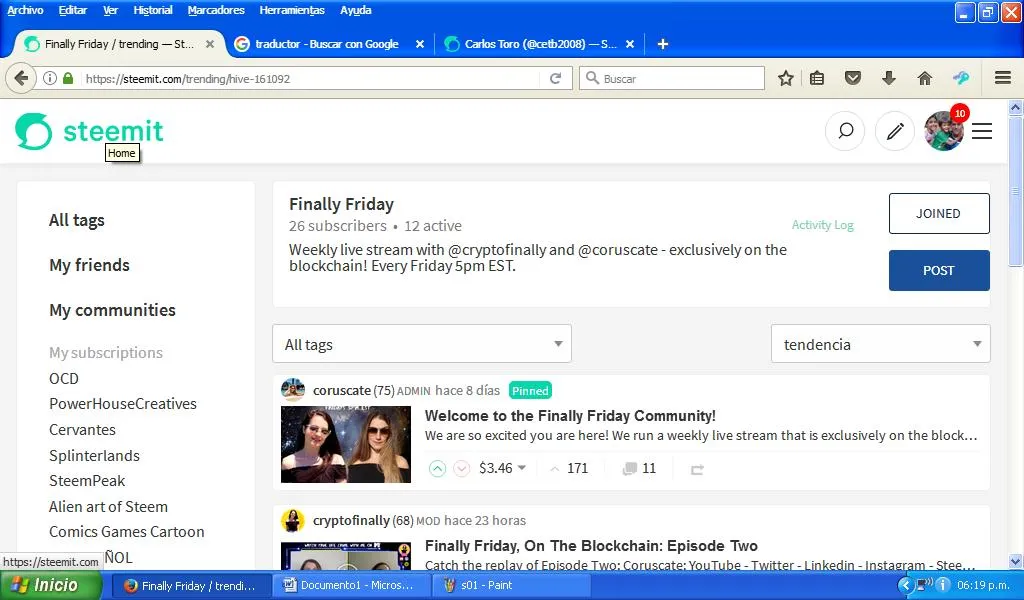Image resolution: width=1024 pixels, height=600 pixels.
Task: Close the Carlos Toro tab
Action: point(630,44)
